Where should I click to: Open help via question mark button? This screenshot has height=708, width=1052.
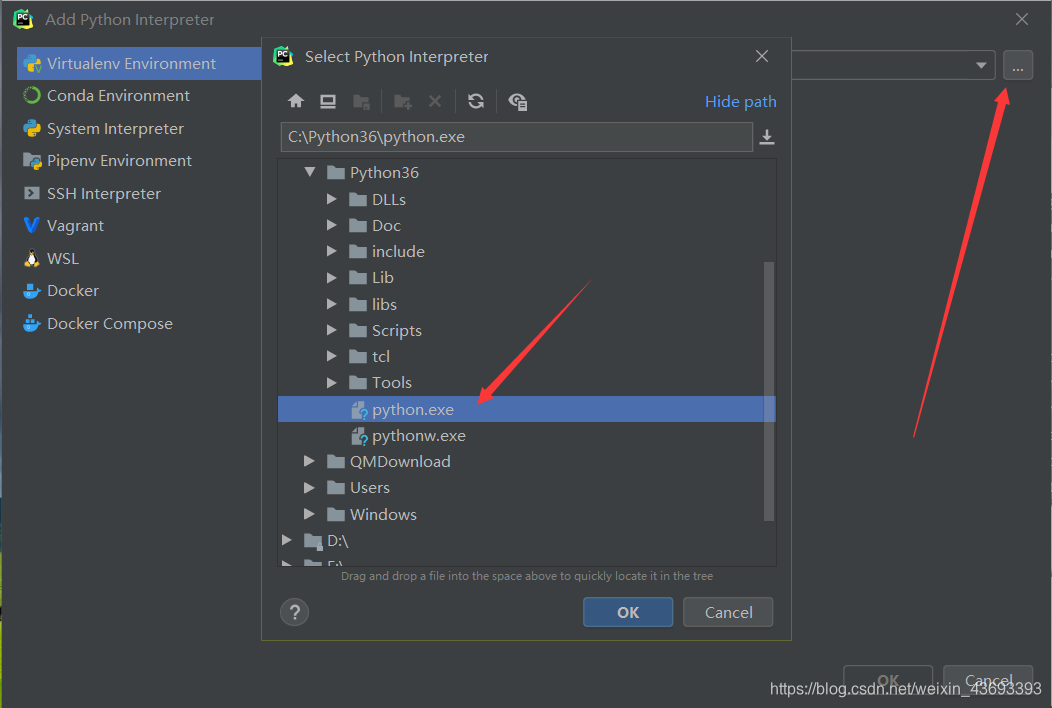295,612
